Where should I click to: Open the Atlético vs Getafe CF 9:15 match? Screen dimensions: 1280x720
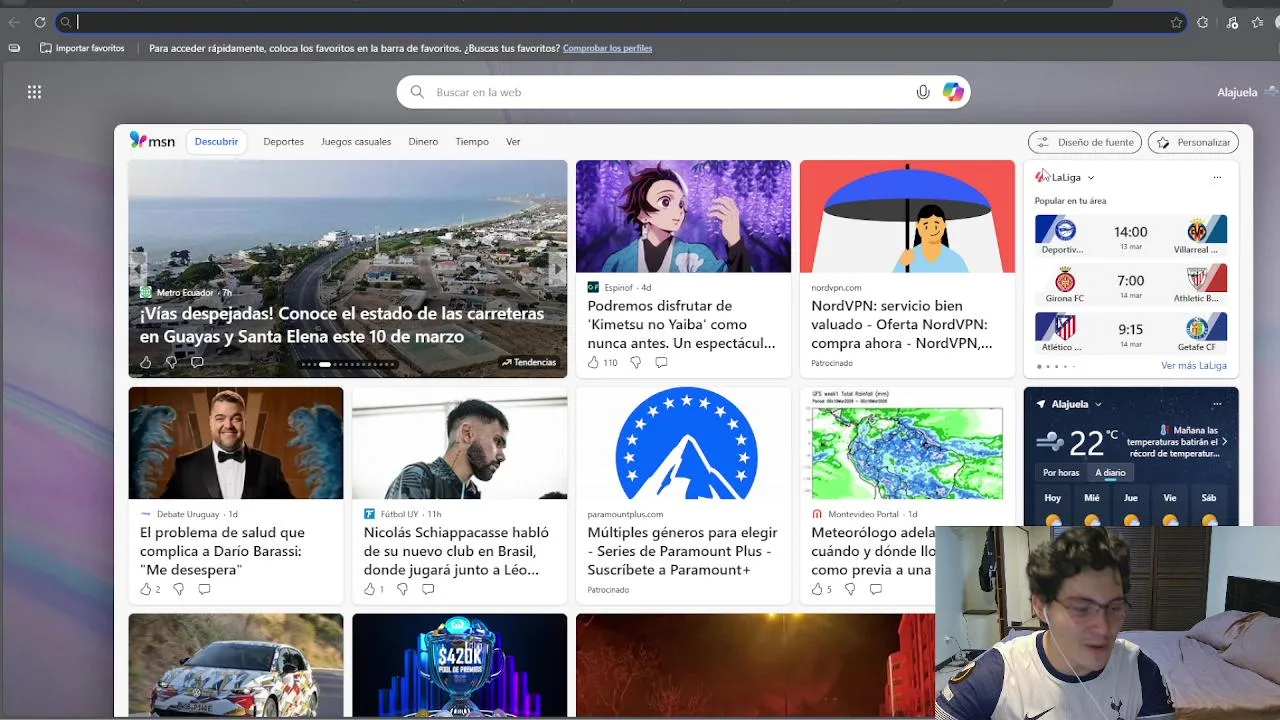coord(1131,332)
